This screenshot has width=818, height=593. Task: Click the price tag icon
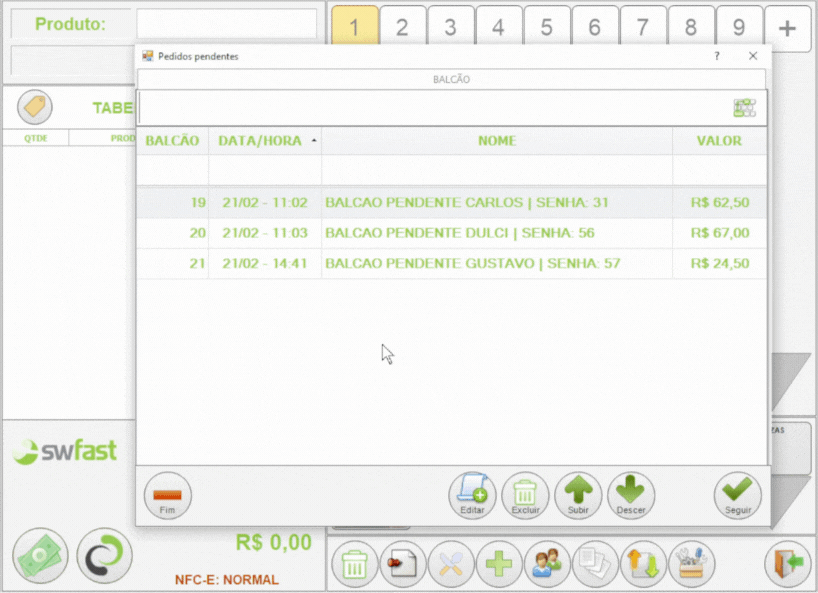pos(35,107)
